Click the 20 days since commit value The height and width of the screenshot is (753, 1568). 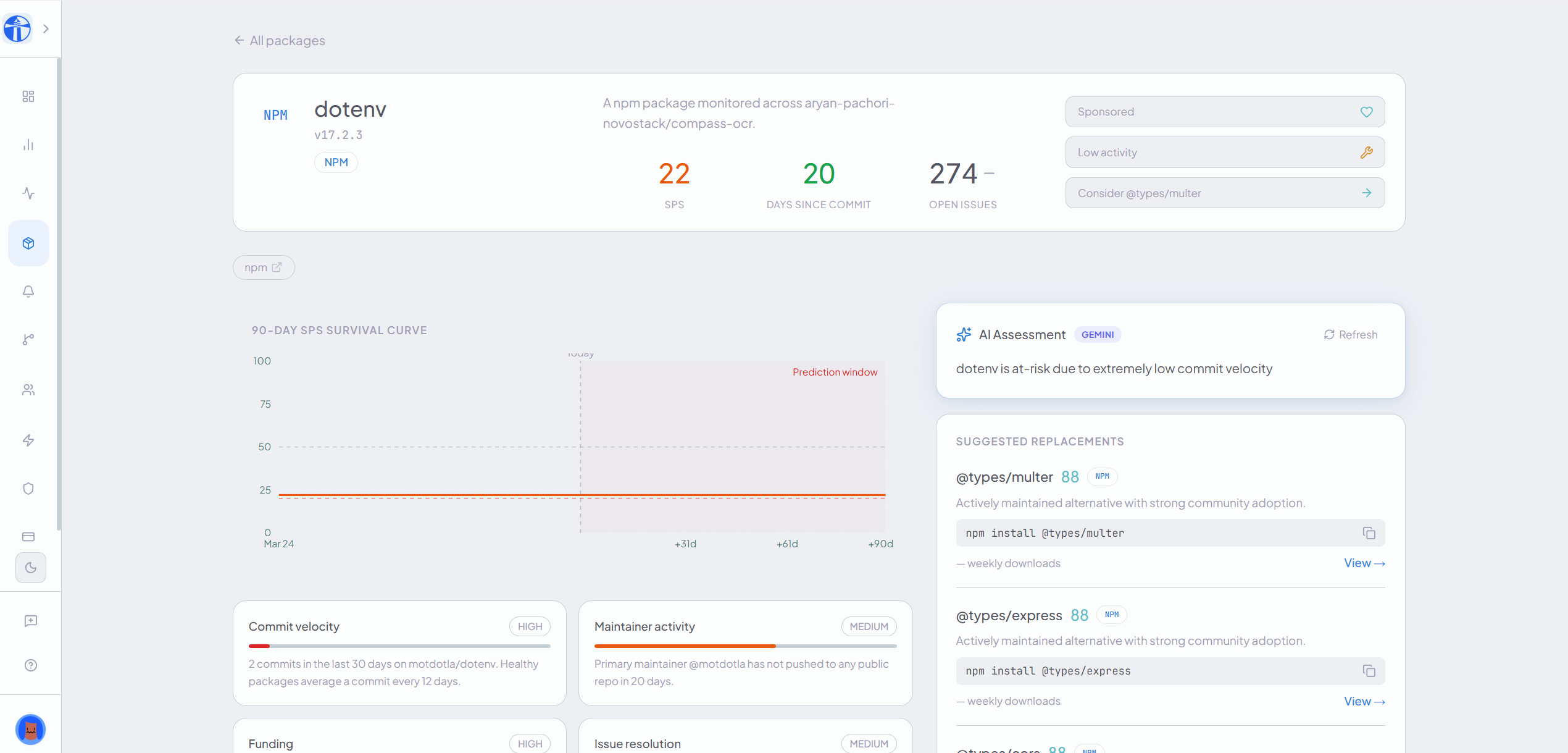(819, 174)
